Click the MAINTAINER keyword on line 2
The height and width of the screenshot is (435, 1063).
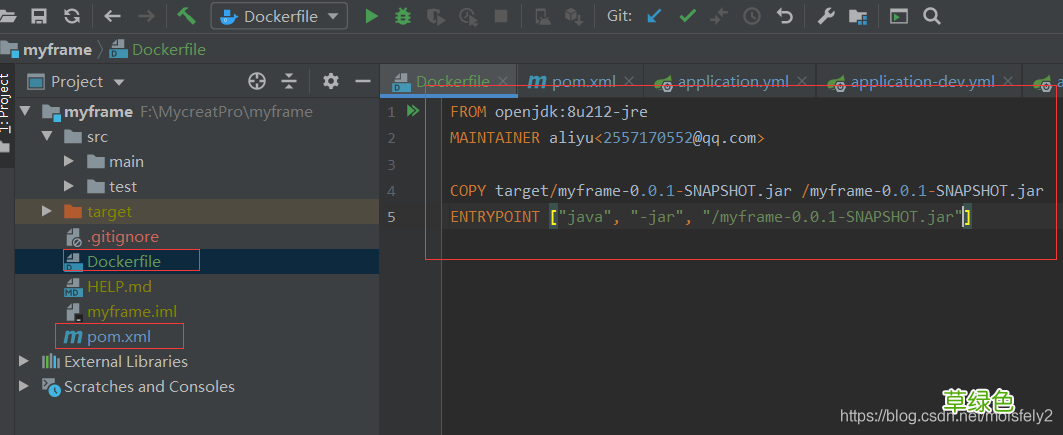pos(495,138)
